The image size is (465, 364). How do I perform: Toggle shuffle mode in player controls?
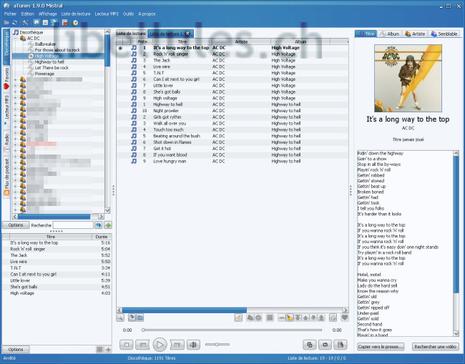pyautogui.click(x=310, y=345)
